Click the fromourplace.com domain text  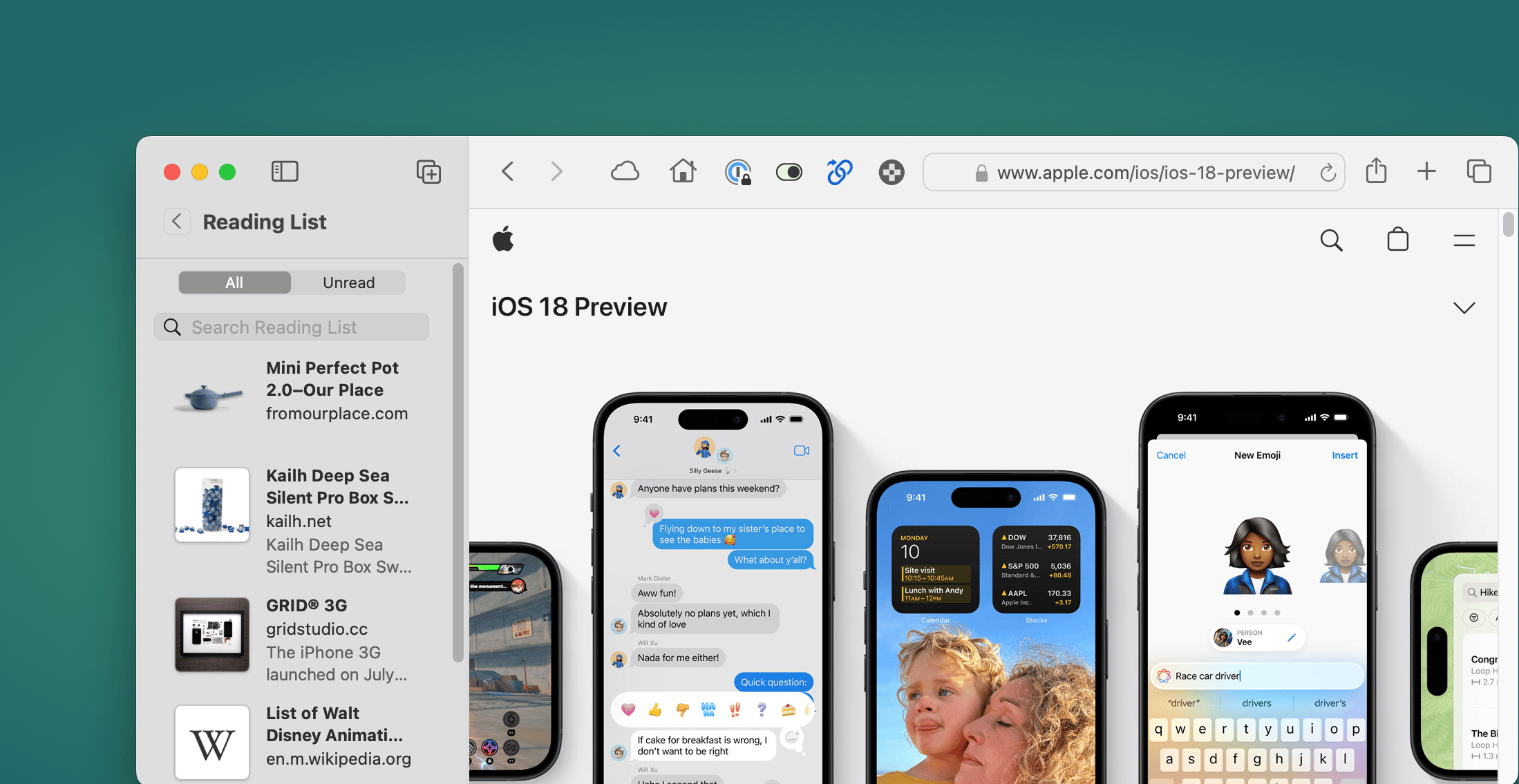tap(337, 414)
